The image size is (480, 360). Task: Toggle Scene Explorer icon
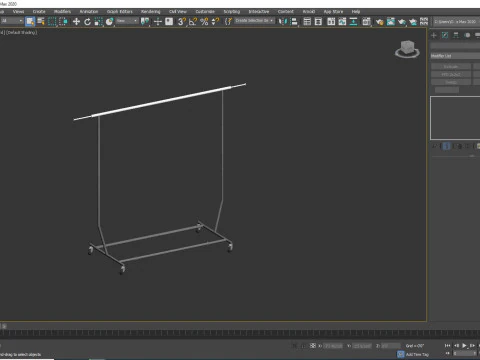coord(307,22)
